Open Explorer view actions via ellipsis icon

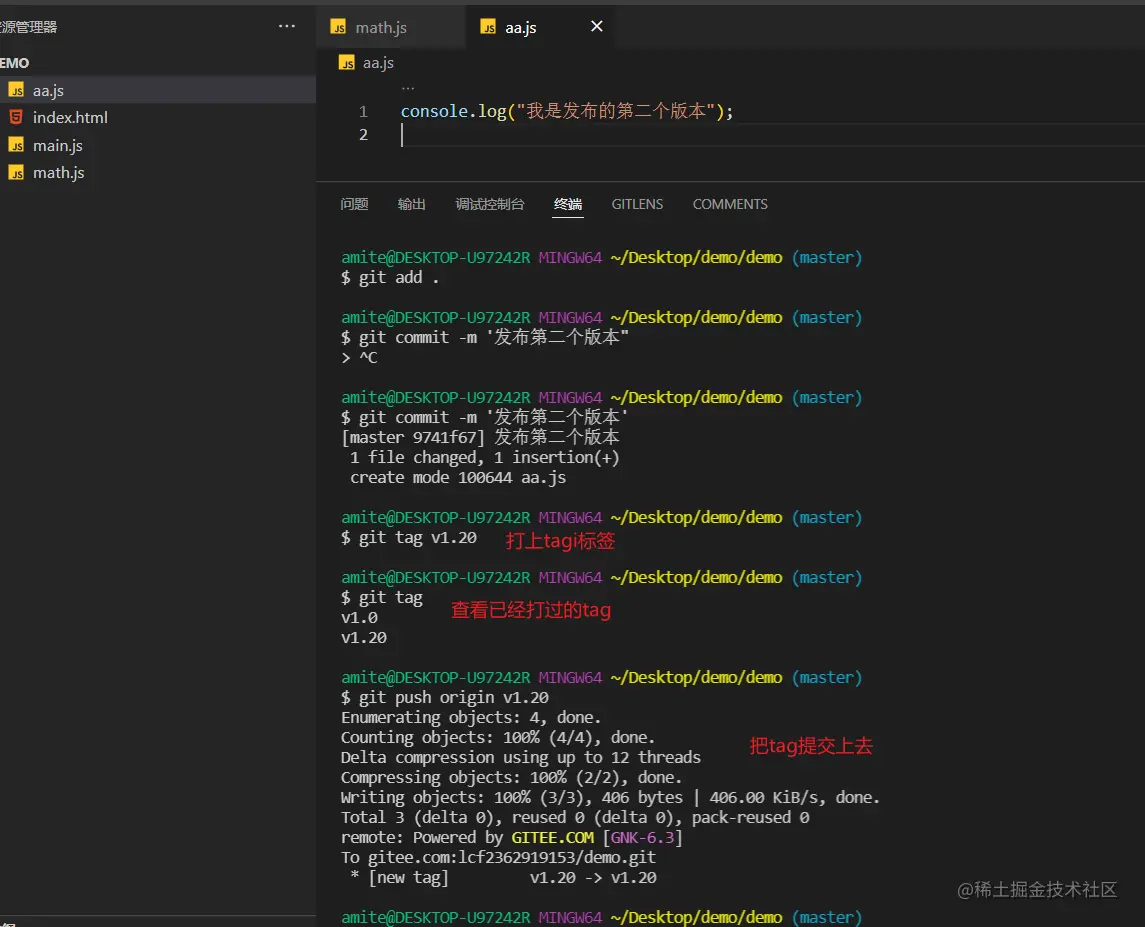tap(287, 26)
